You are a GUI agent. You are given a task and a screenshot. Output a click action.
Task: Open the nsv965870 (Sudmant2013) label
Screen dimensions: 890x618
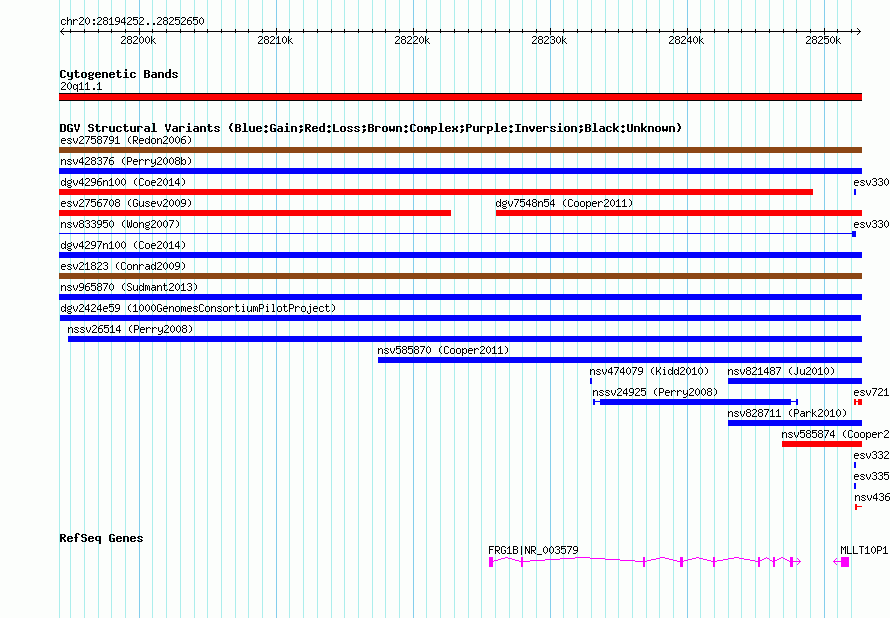[129, 287]
